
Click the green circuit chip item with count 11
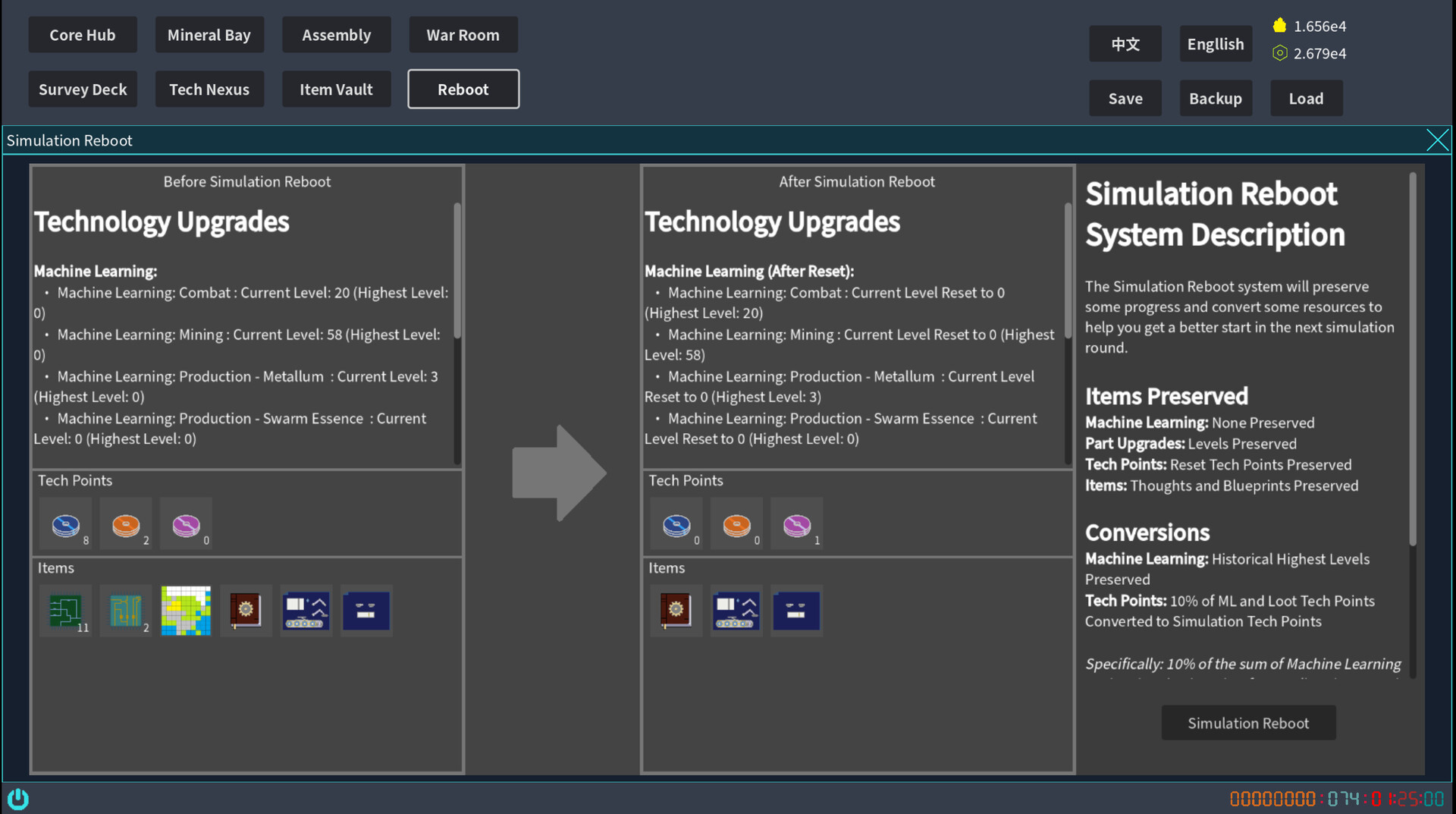click(65, 611)
